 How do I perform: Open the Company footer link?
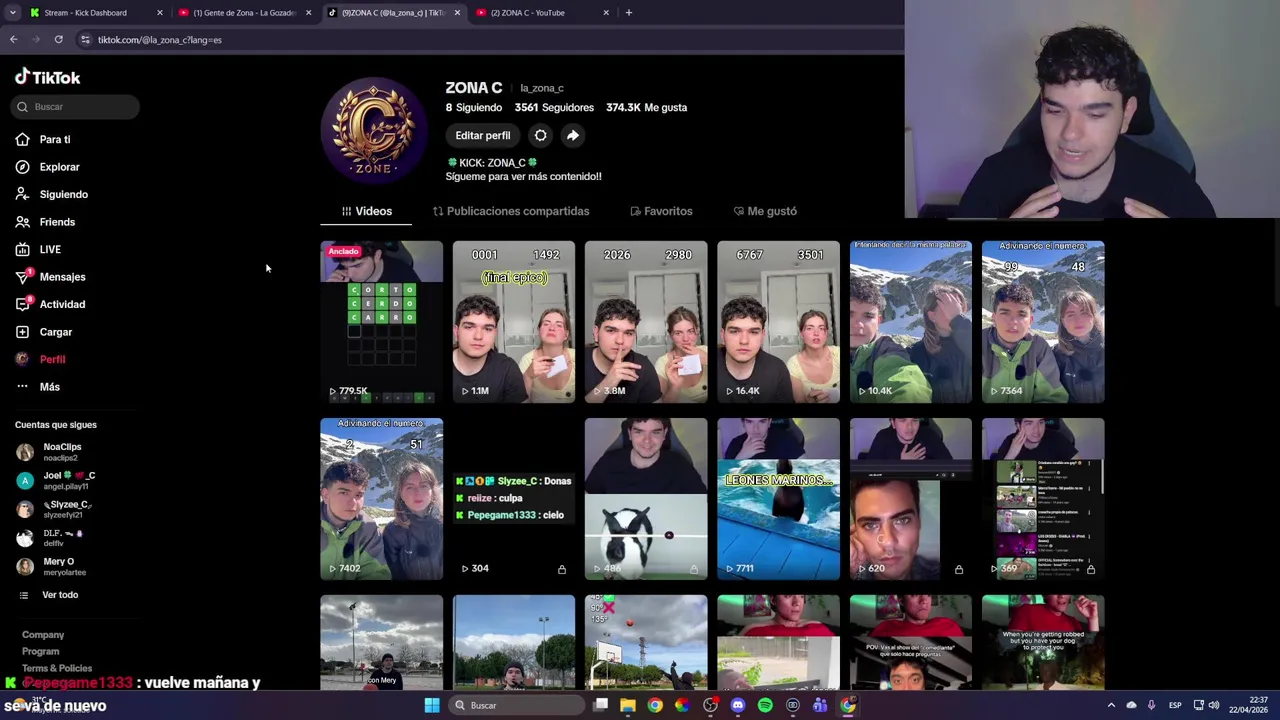point(43,635)
